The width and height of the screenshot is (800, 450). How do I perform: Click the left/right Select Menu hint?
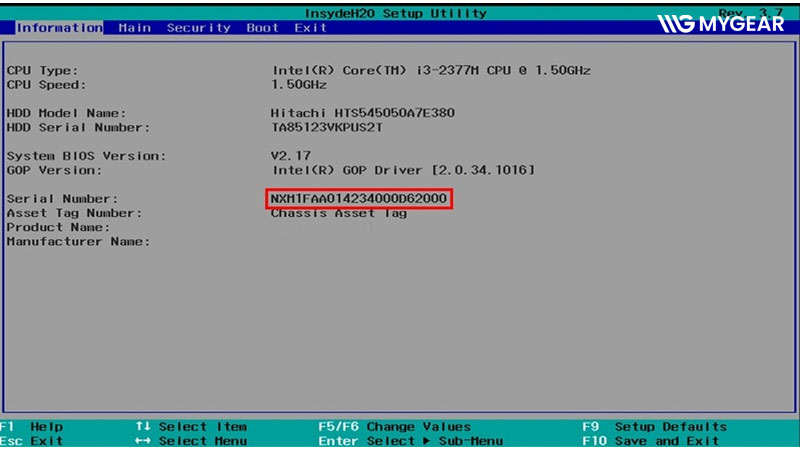click(x=191, y=441)
